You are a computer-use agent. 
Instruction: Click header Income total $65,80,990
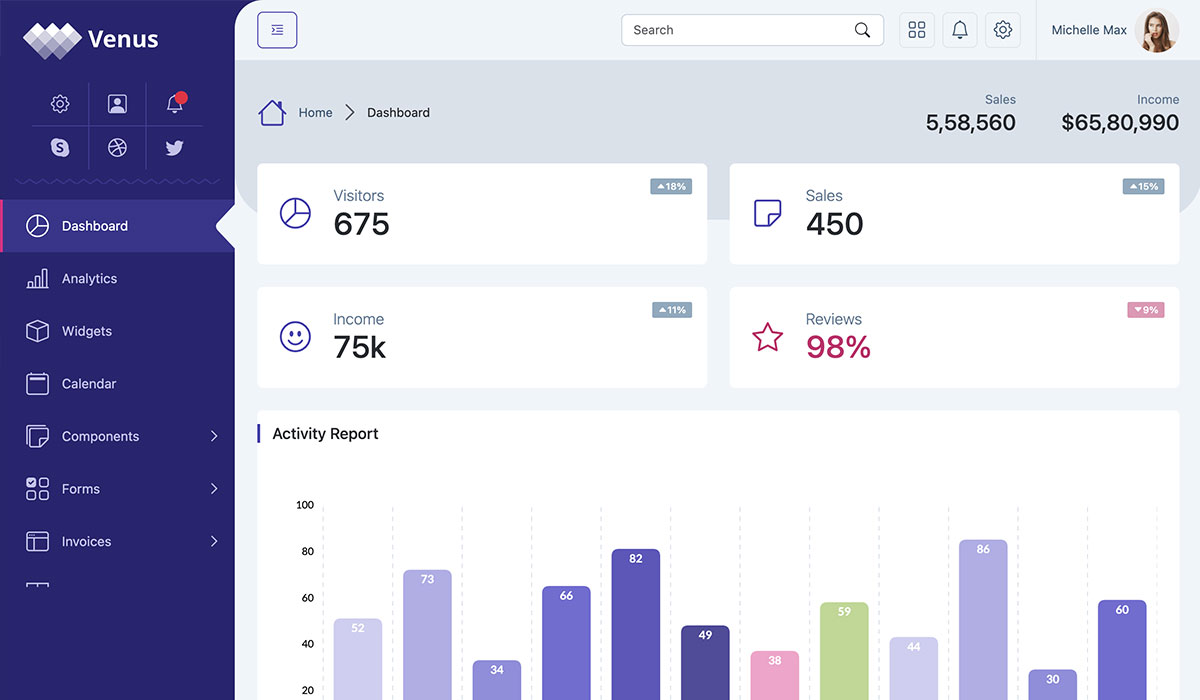tap(1120, 123)
